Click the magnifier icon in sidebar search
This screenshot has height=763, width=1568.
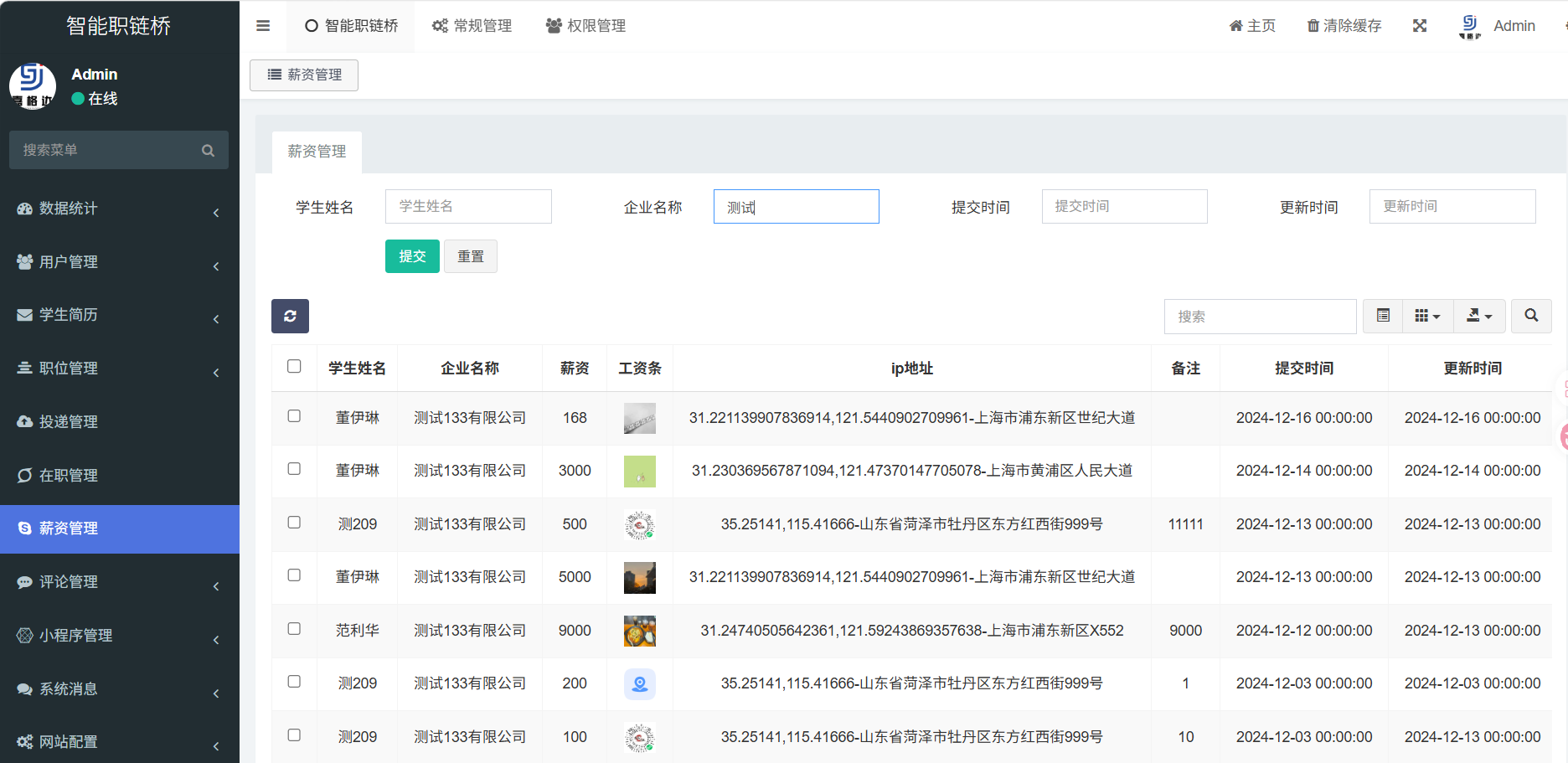(208, 151)
